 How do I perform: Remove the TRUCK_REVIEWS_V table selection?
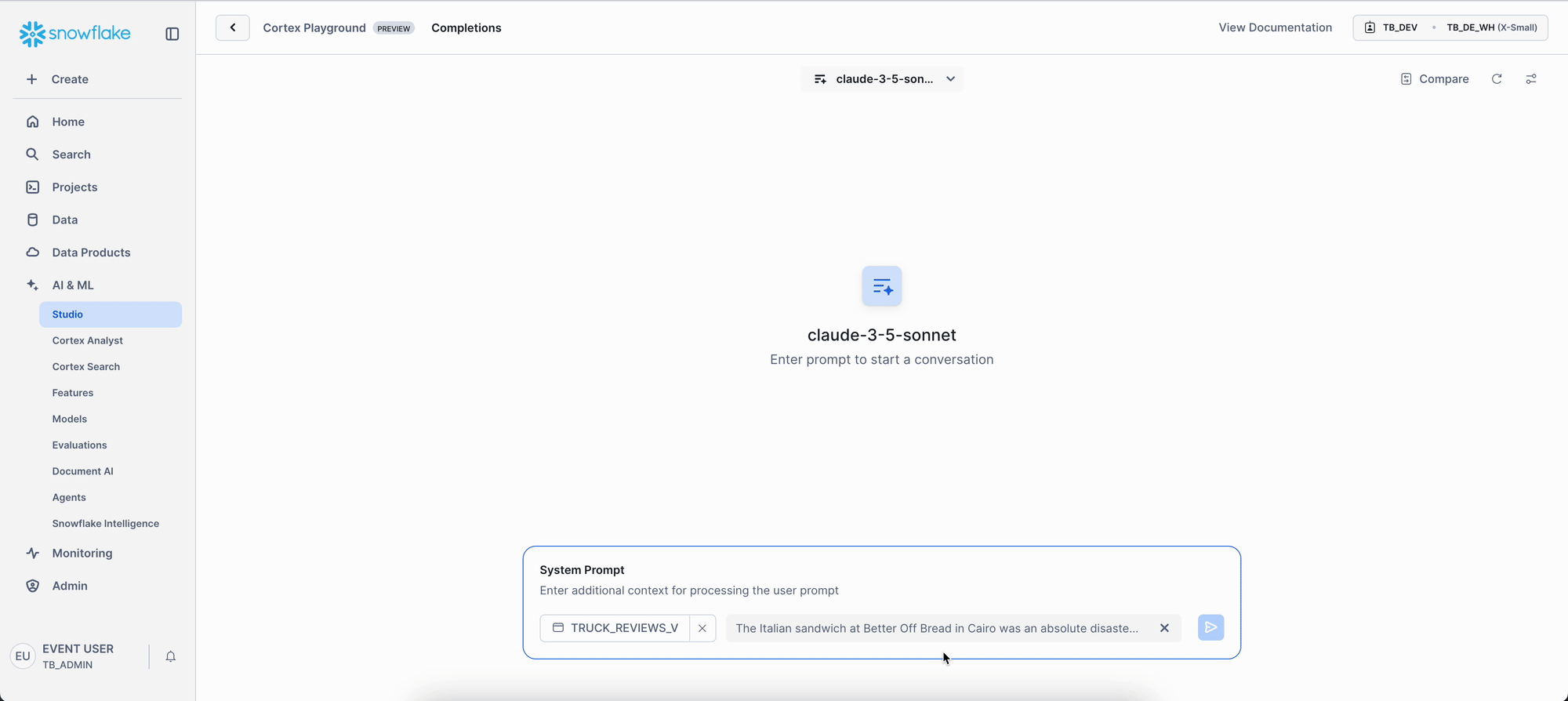[x=702, y=628]
